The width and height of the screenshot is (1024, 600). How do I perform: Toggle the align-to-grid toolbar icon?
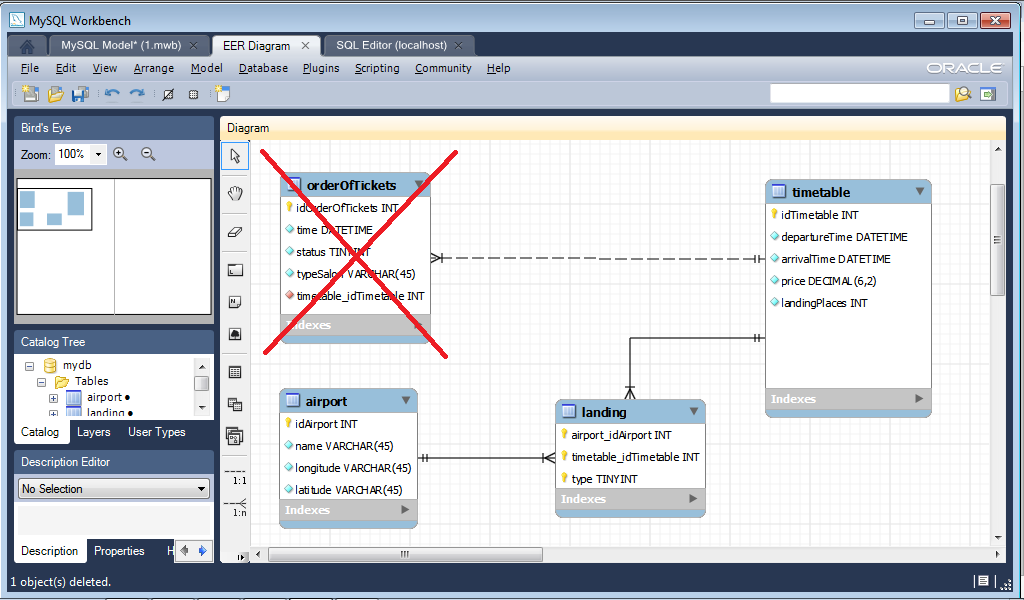tap(193, 95)
